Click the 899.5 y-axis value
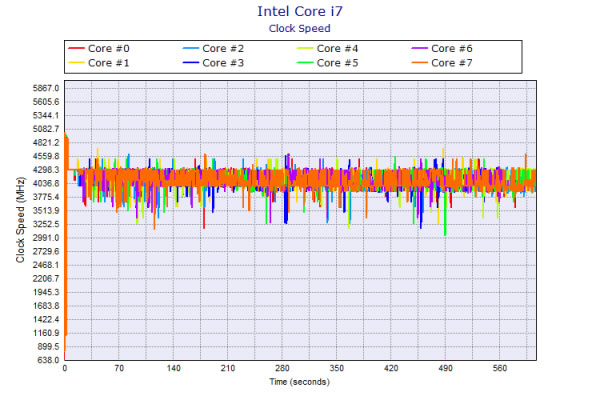This screenshot has height=400, width=600. click(x=48, y=346)
